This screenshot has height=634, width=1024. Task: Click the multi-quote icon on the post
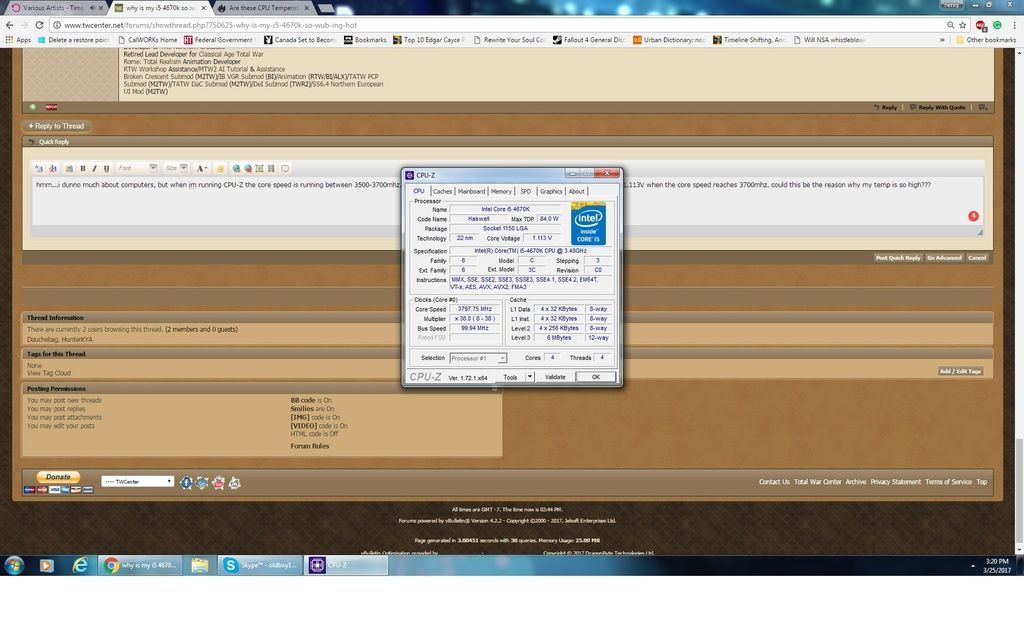click(983, 107)
